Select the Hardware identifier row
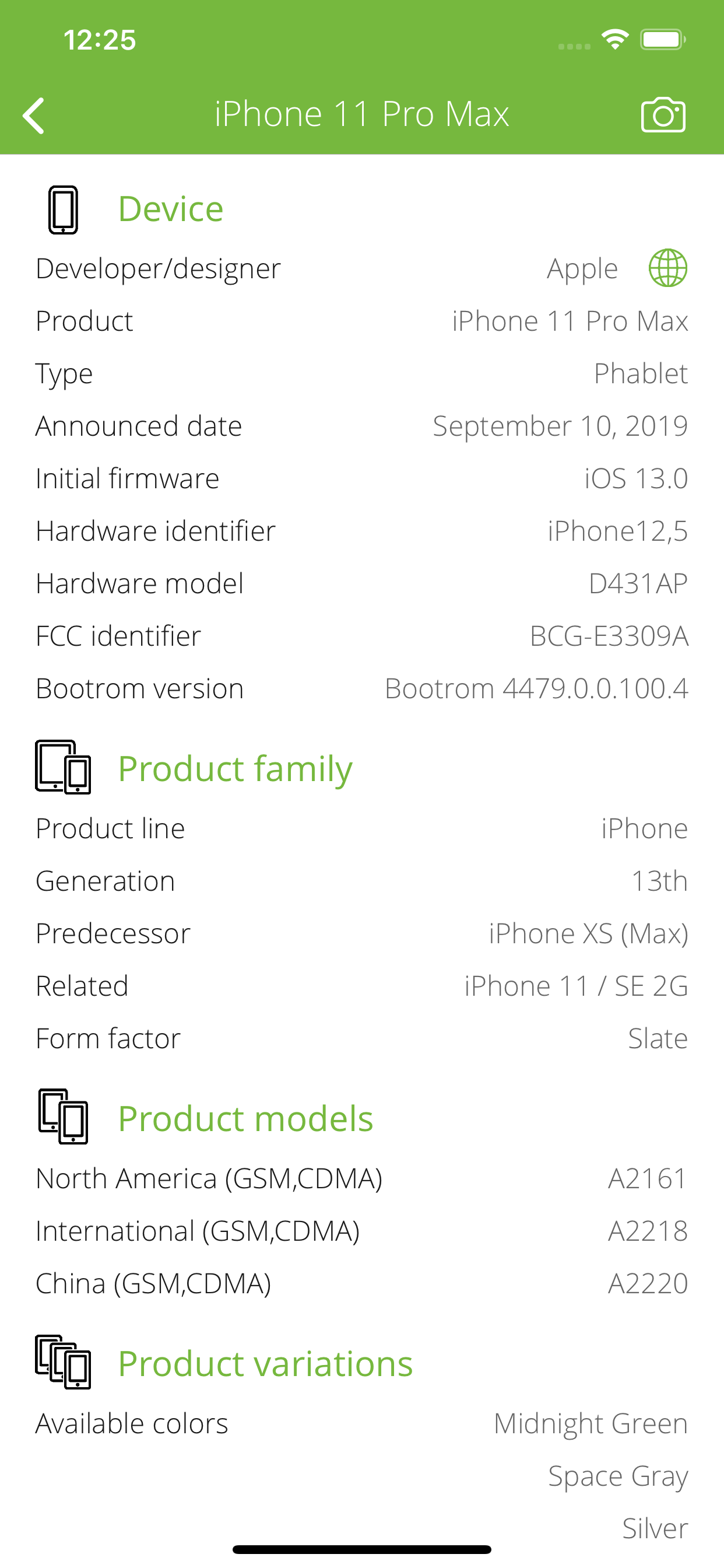This screenshot has height=1568, width=724. (x=361, y=531)
